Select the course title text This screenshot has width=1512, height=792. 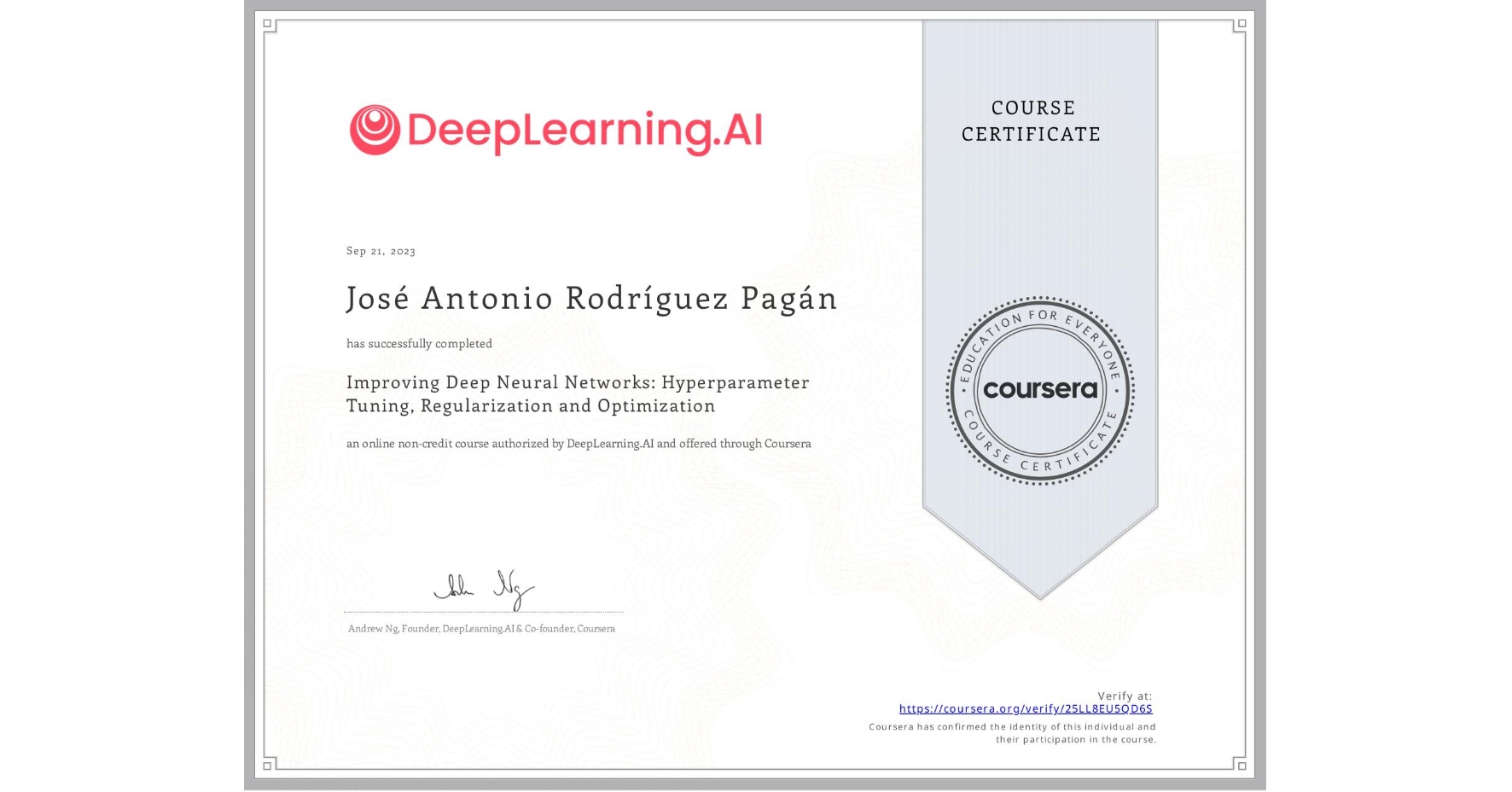tap(577, 393)
